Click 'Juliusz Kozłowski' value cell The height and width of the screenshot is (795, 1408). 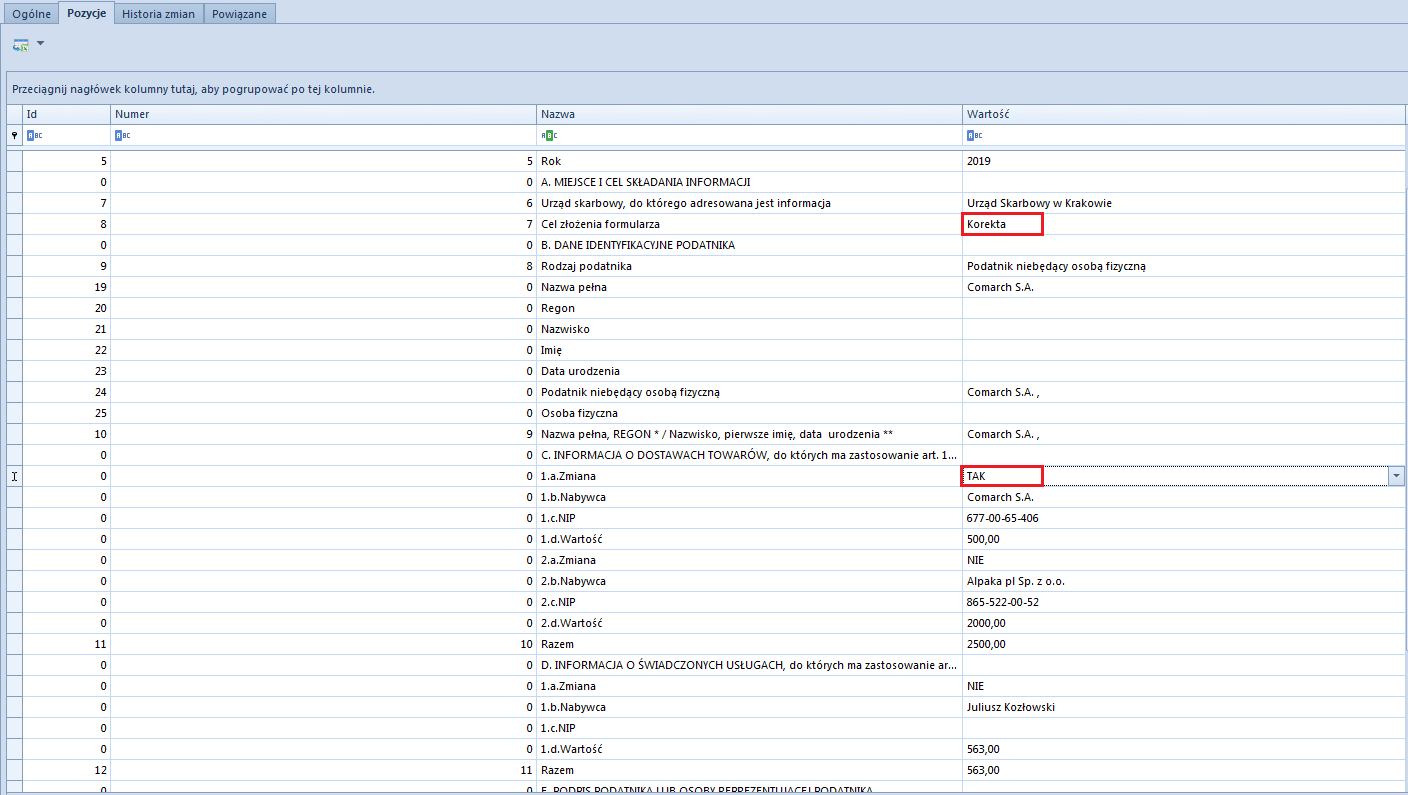click(x=1184, y=707)
